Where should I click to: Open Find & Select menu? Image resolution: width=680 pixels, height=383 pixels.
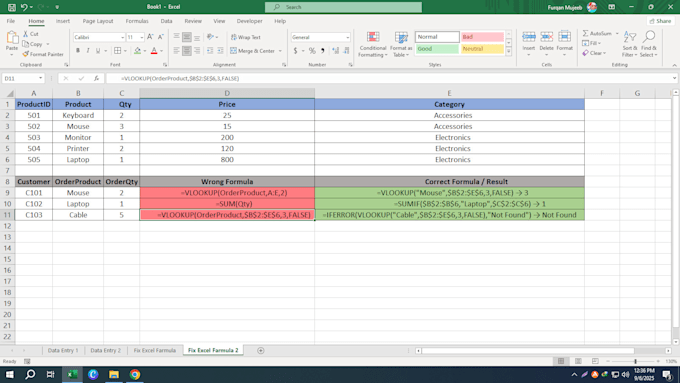pyautogui.click(x=649, y=44)
